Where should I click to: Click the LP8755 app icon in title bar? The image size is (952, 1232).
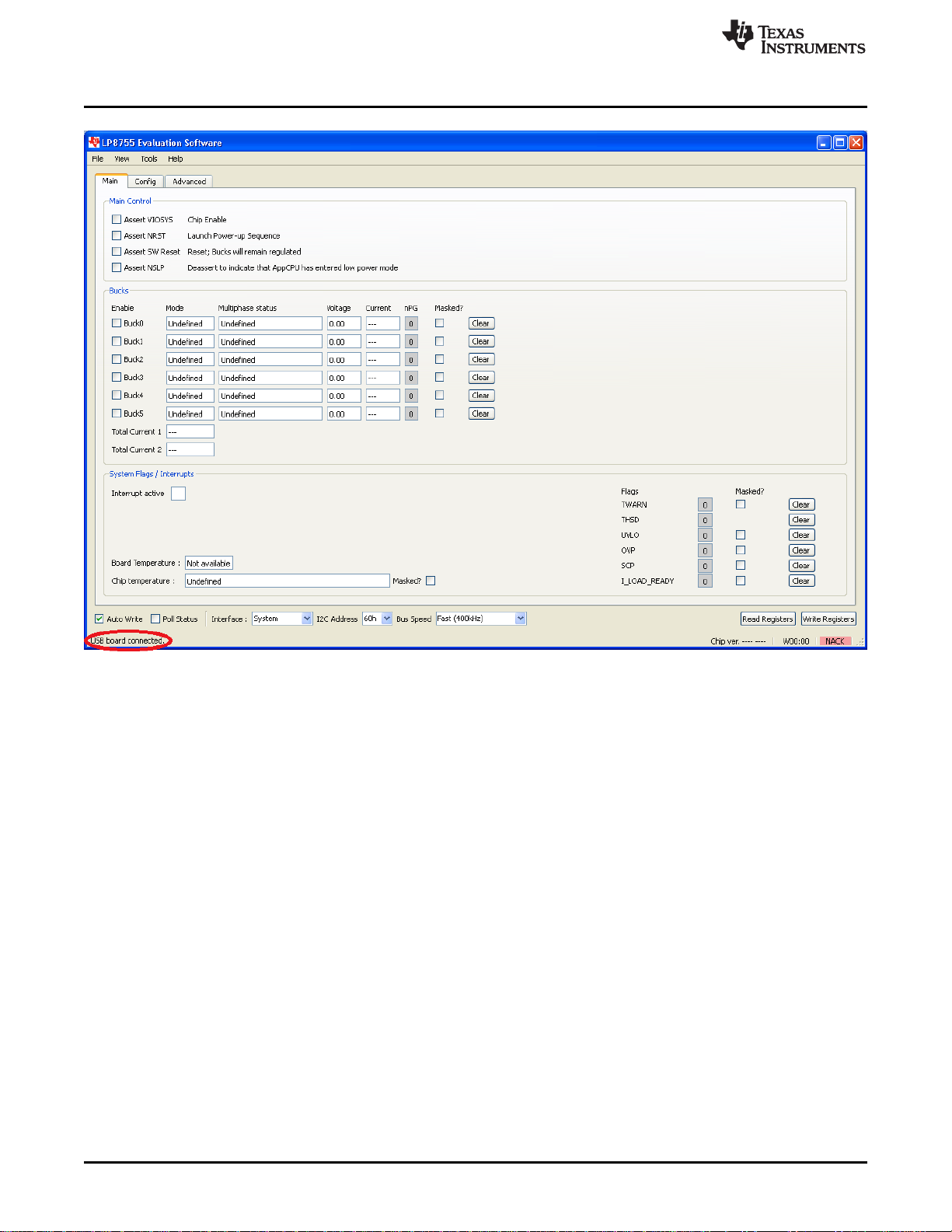pyautogui.click(x=94, y=142)
